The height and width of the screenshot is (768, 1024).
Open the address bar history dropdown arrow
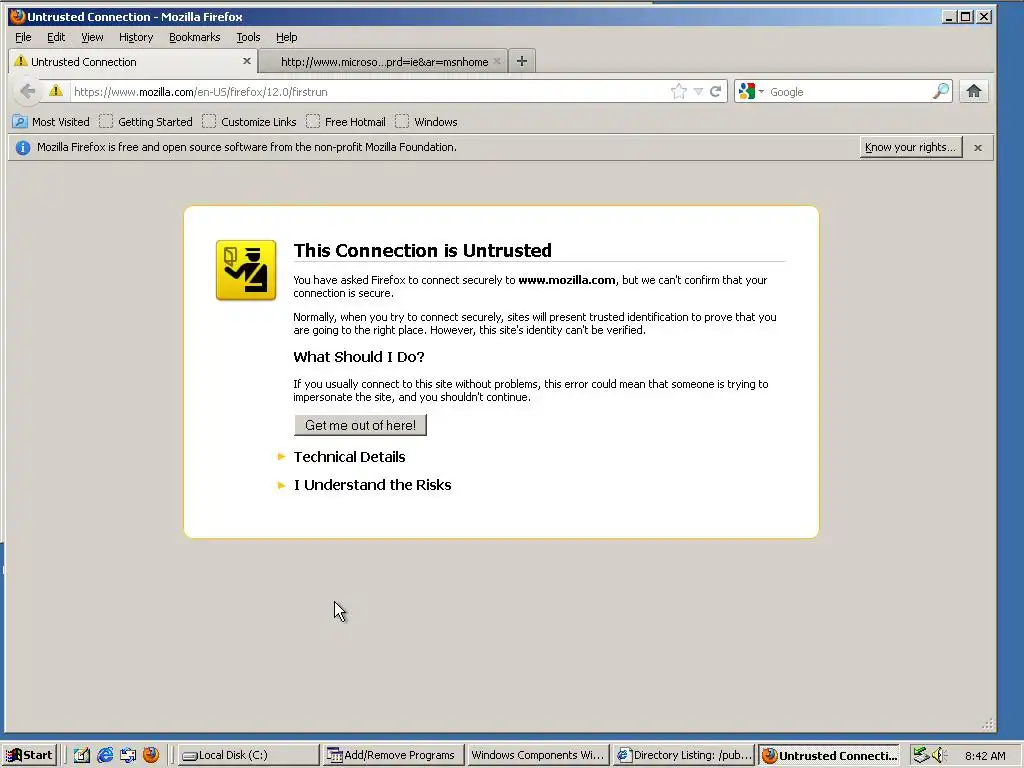point(698,91)
